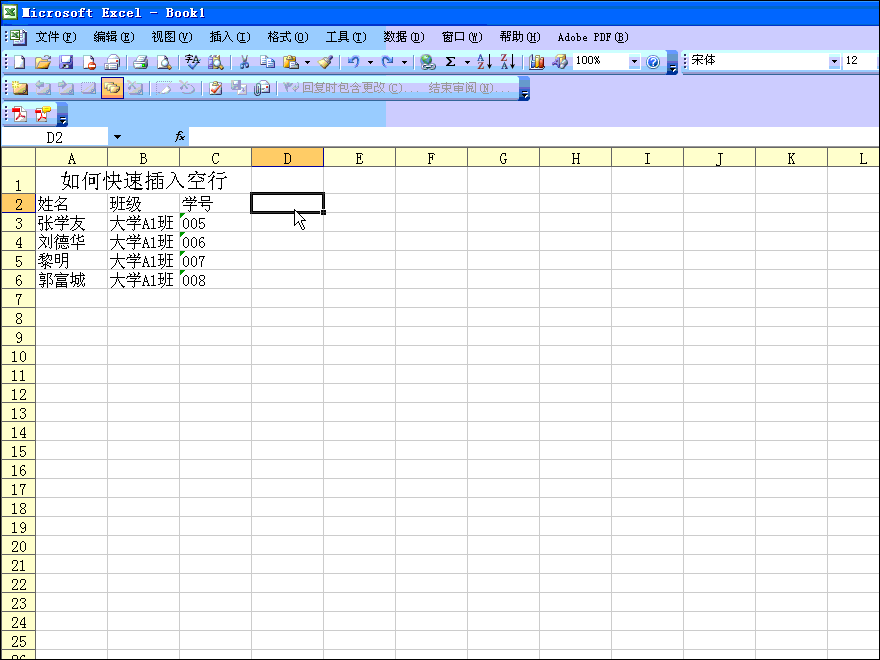The width and height of the screenshot is (880, 660).
Task: Open the Name Box dropdown arrow
Action: pyautogui.click(x=117, y=137)
